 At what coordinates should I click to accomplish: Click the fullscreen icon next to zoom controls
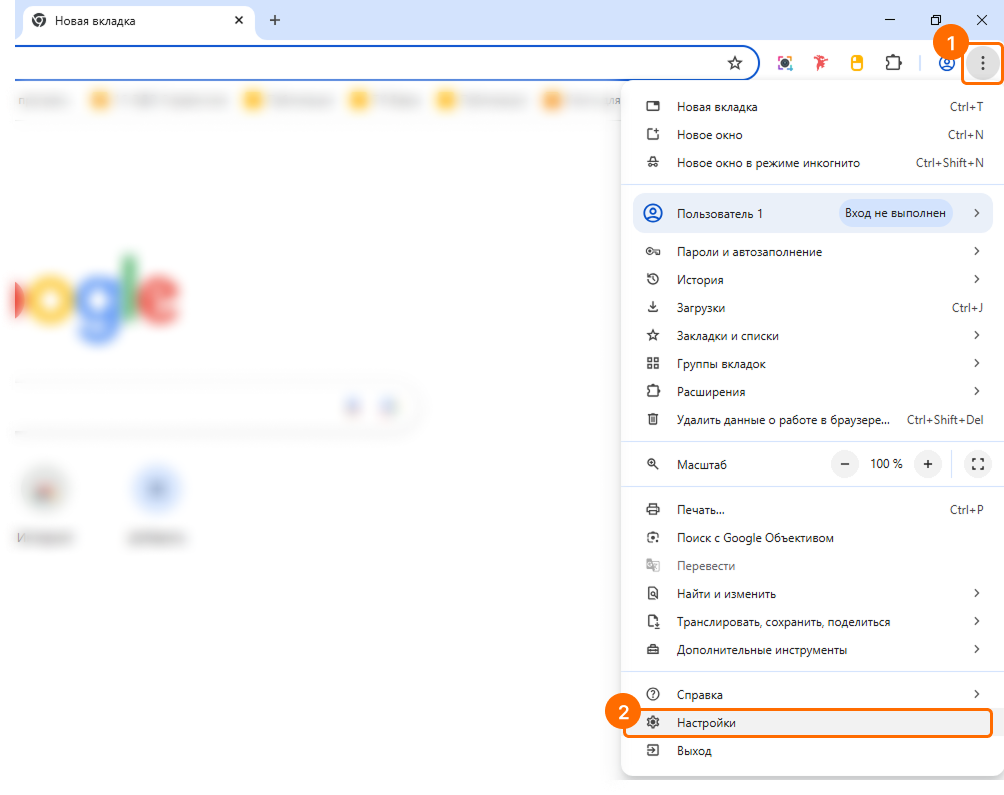coord(977,464)
